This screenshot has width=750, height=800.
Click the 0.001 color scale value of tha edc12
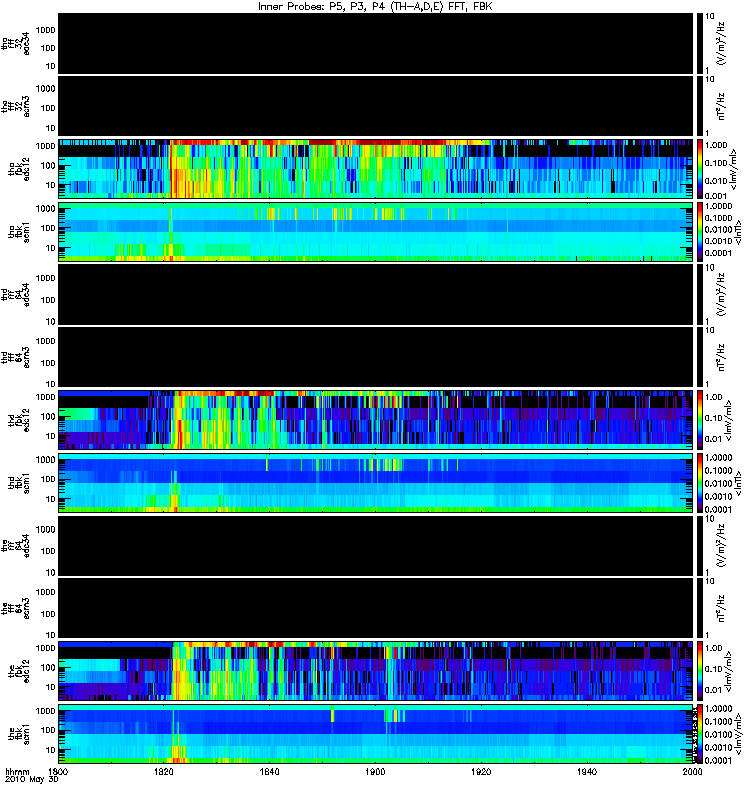click(715, 195)
